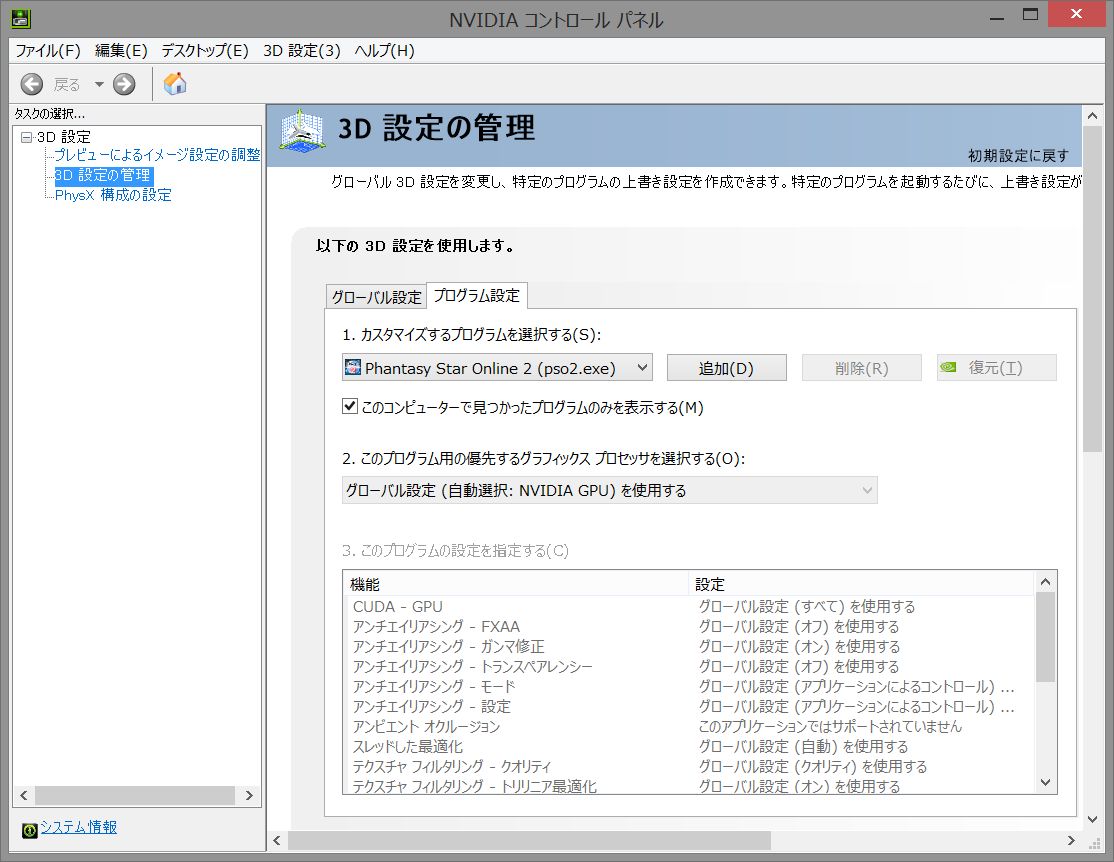
Task: Click the 削除(R) button
Action: tap(861, 368)
